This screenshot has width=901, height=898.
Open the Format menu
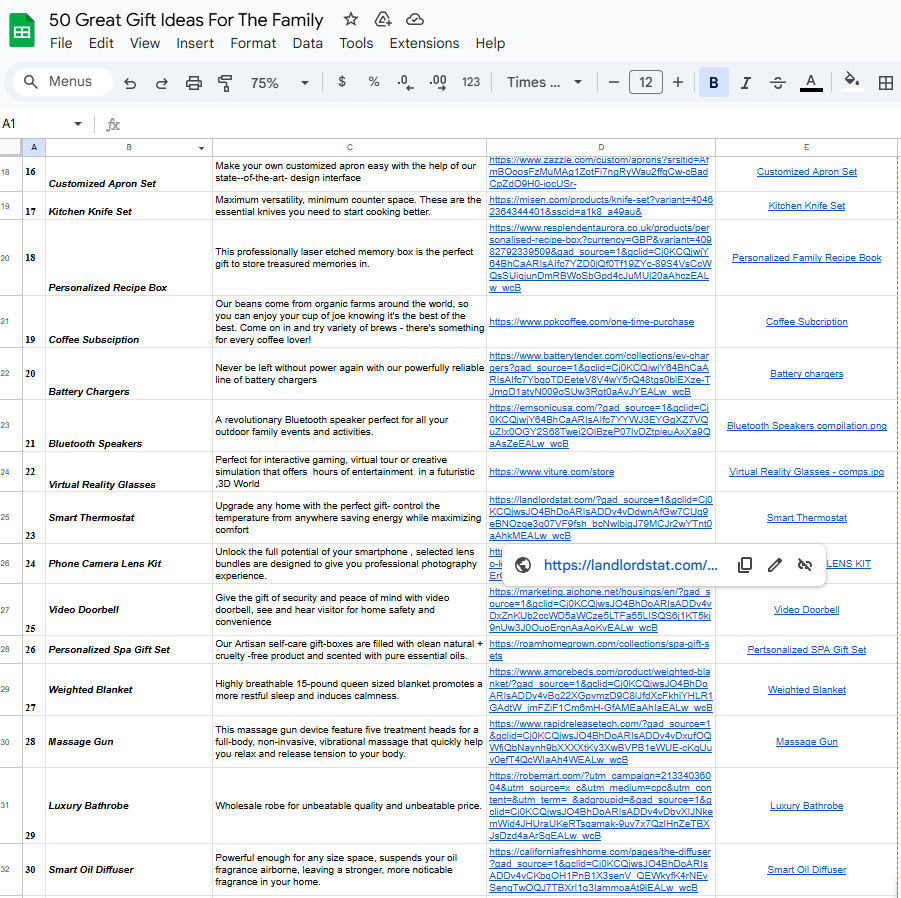point(253,43)
